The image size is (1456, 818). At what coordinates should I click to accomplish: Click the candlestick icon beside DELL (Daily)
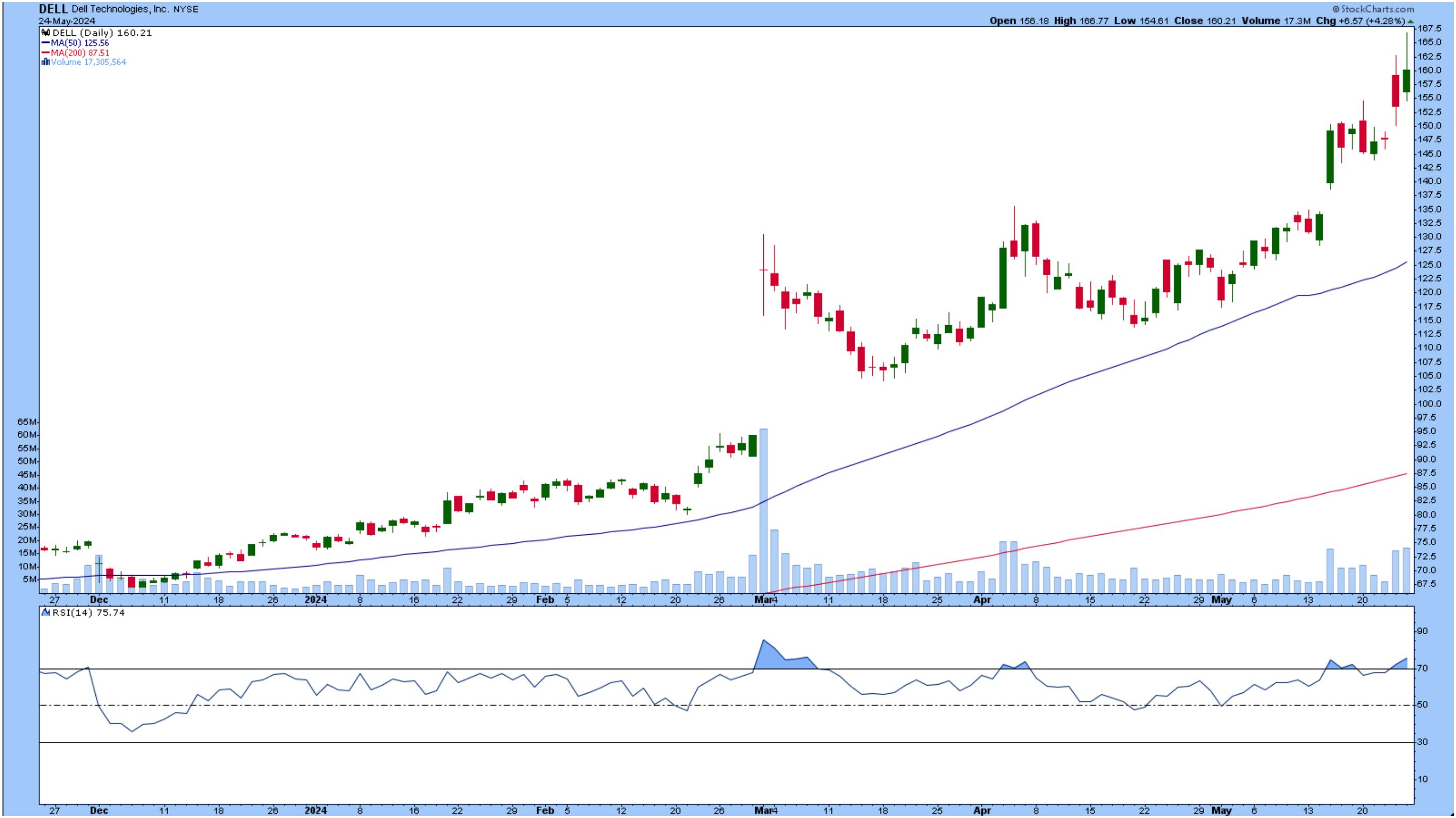(x=46, y=33)
